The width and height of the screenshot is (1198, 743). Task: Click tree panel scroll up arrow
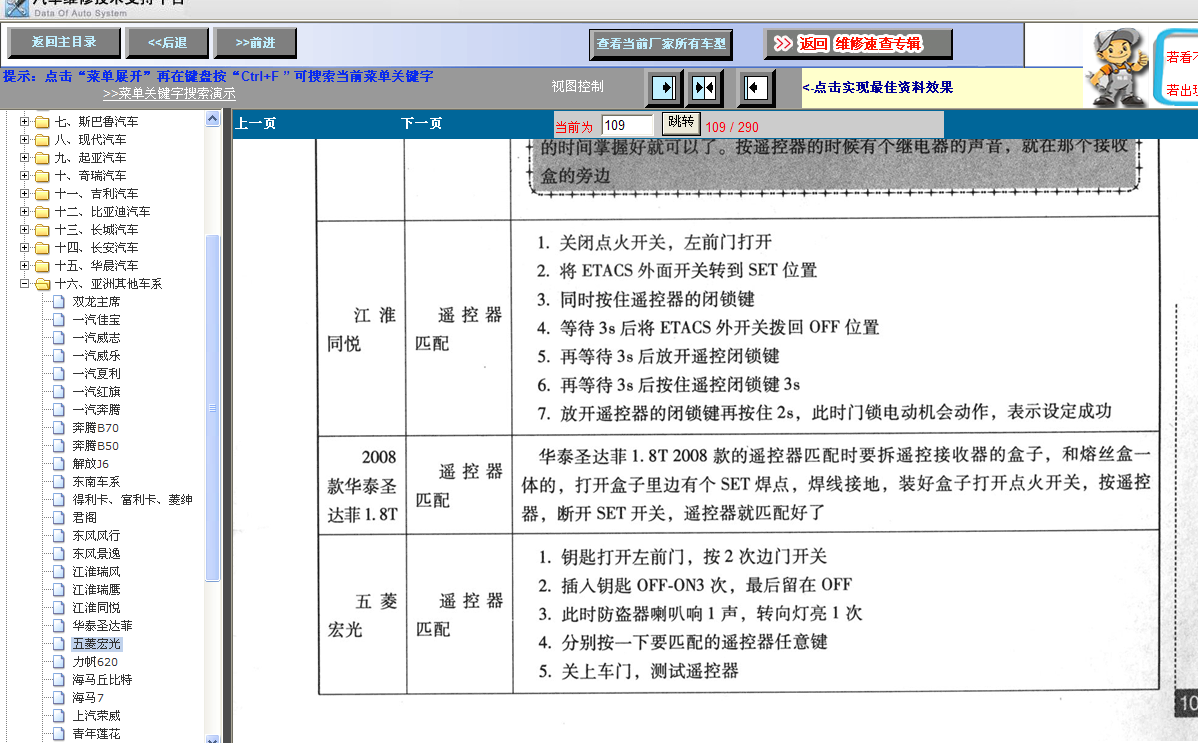(x=212, y=118)
